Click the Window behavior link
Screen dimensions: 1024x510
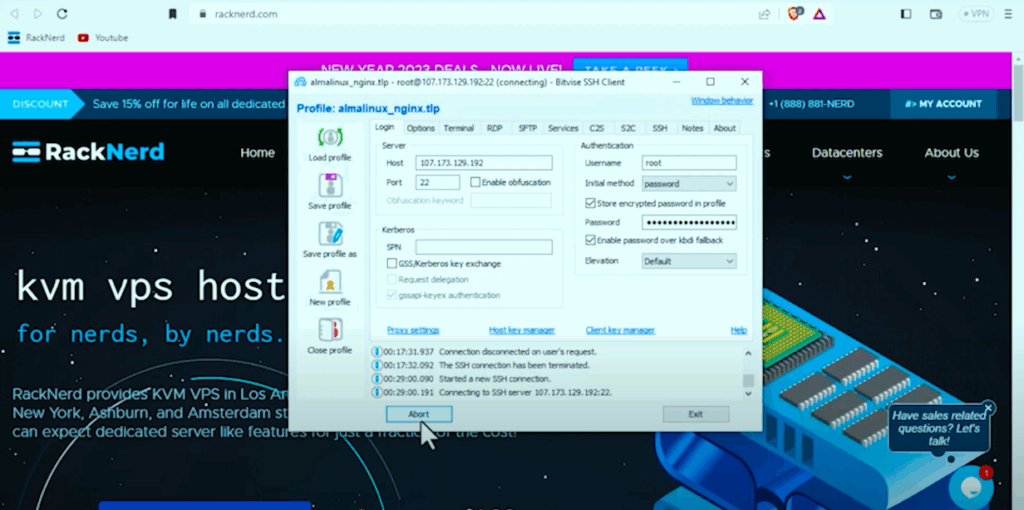coord(722,101)
